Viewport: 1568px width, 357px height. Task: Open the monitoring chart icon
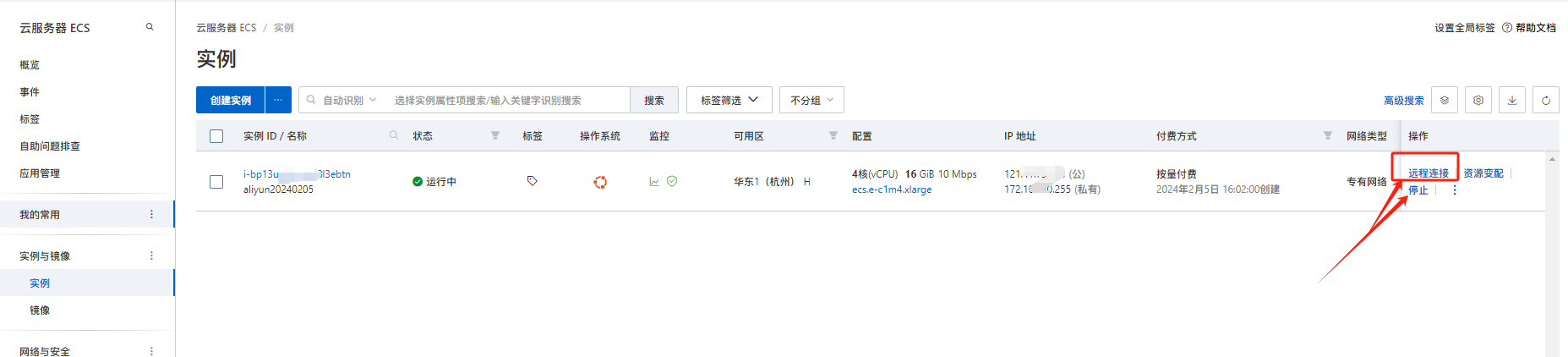click(x=654, y=181)
